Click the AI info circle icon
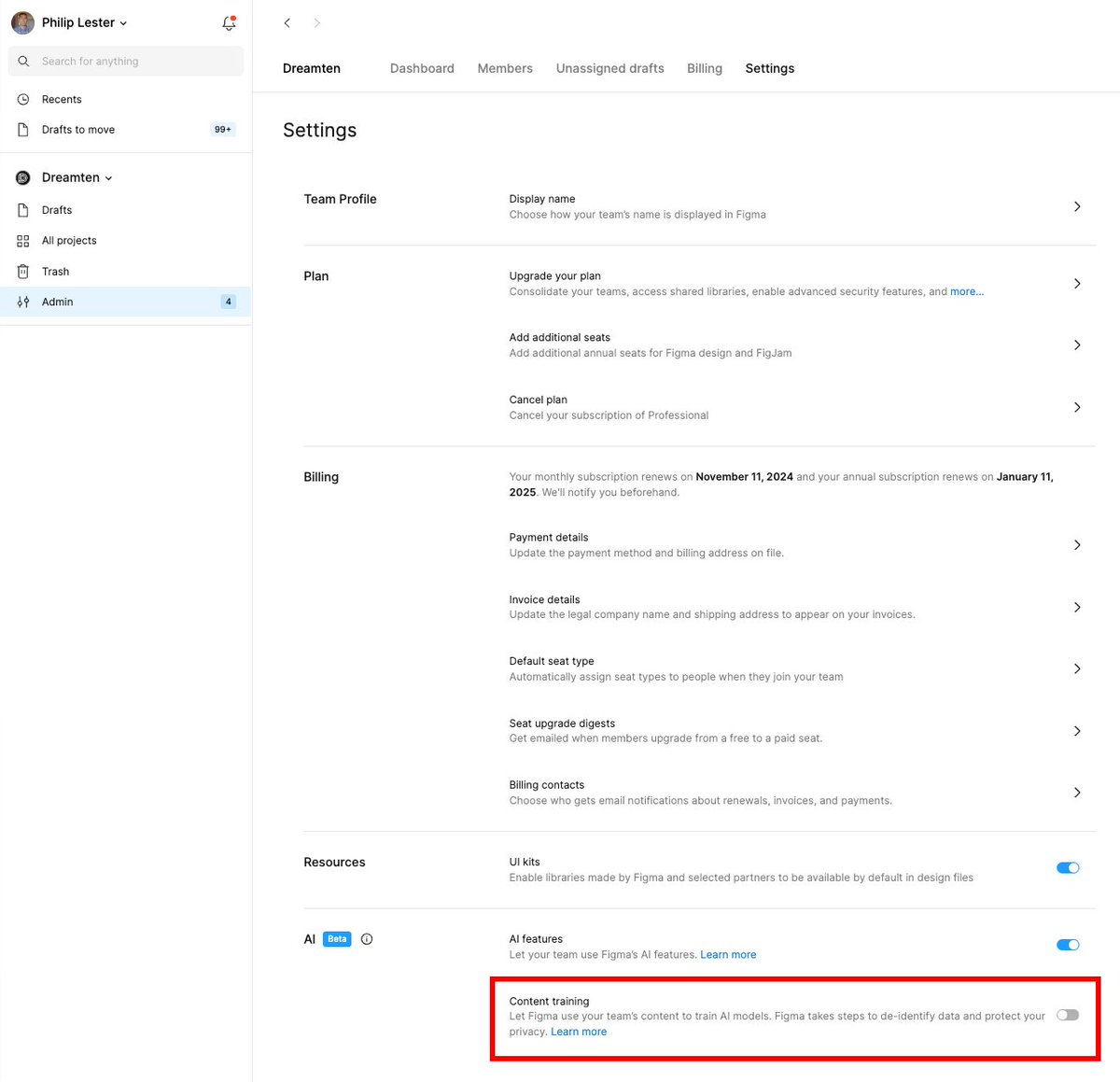Viewport: 1120px width, 1082px height. [x=367, y=939]
